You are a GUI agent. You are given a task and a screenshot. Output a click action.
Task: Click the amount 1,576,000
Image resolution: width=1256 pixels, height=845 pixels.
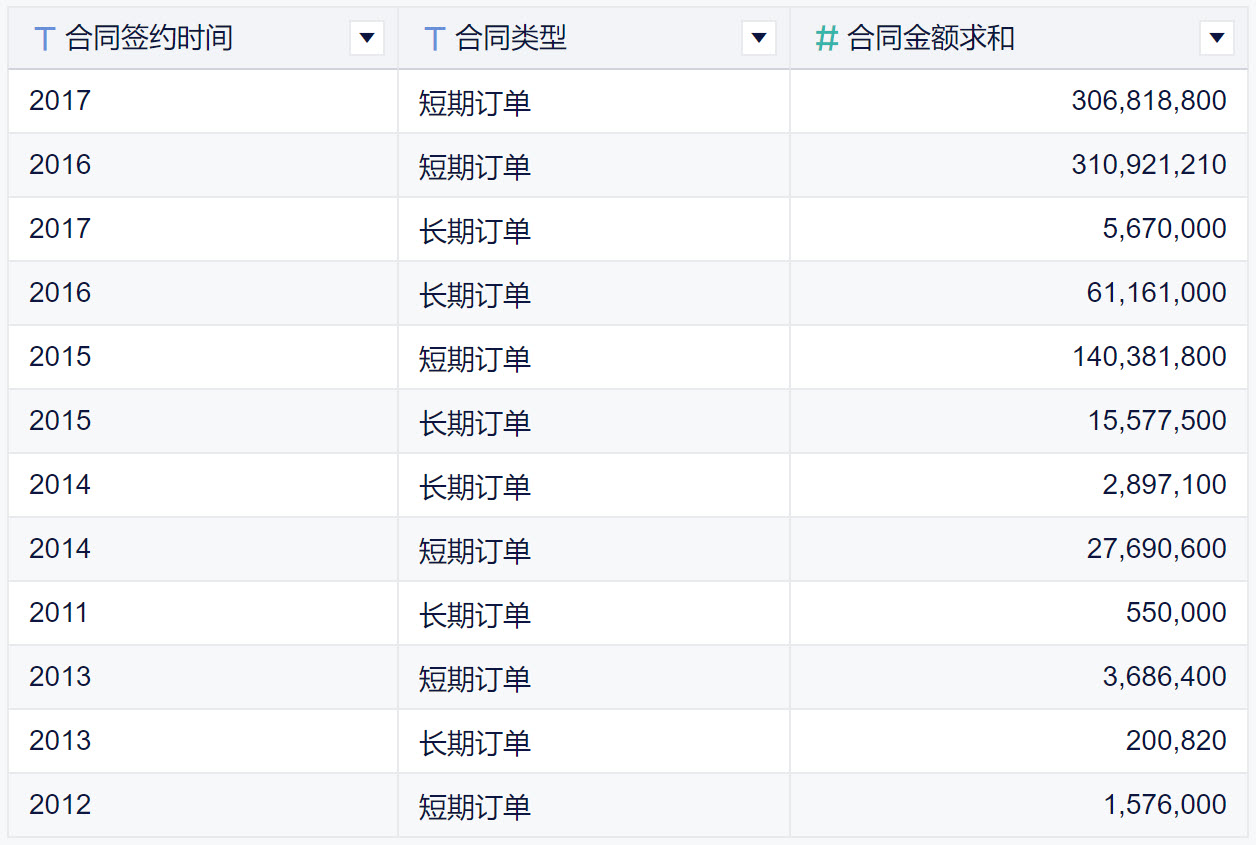[1165, 805]
